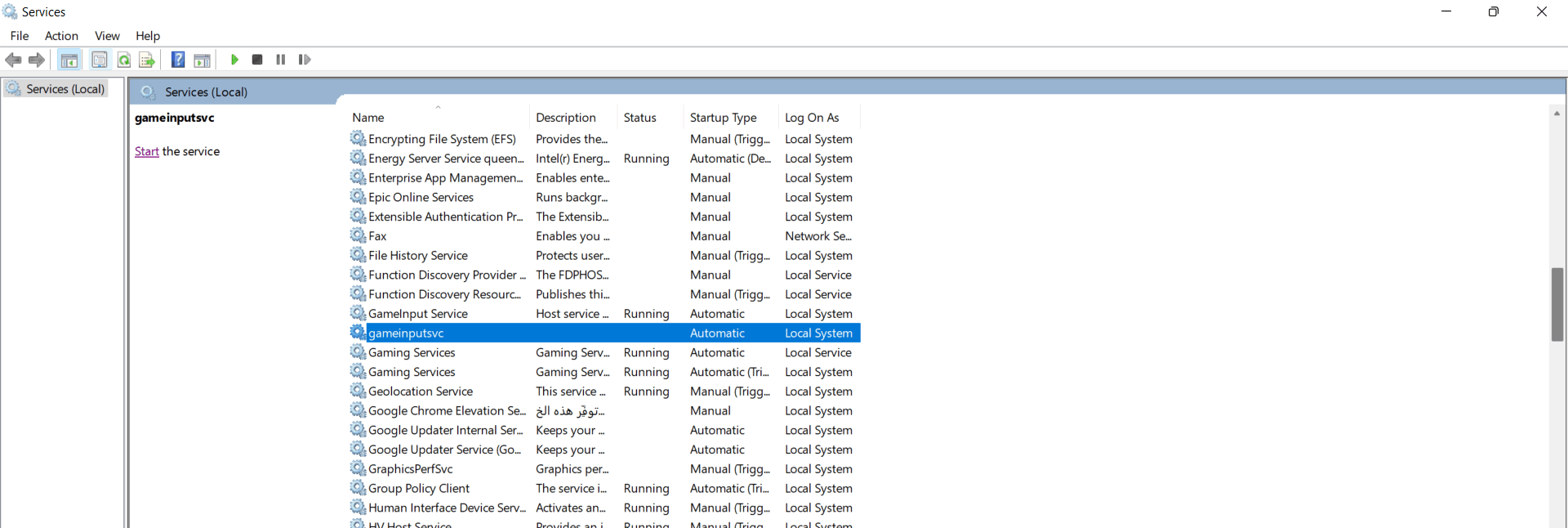Select Energy Server Service queencreek row

tap(604, 159)
